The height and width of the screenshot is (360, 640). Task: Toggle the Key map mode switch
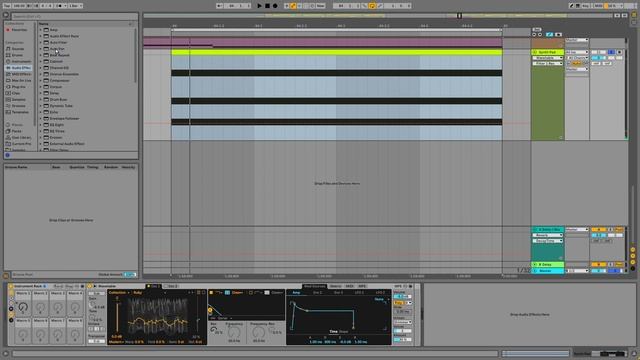(x=585, y=6)
